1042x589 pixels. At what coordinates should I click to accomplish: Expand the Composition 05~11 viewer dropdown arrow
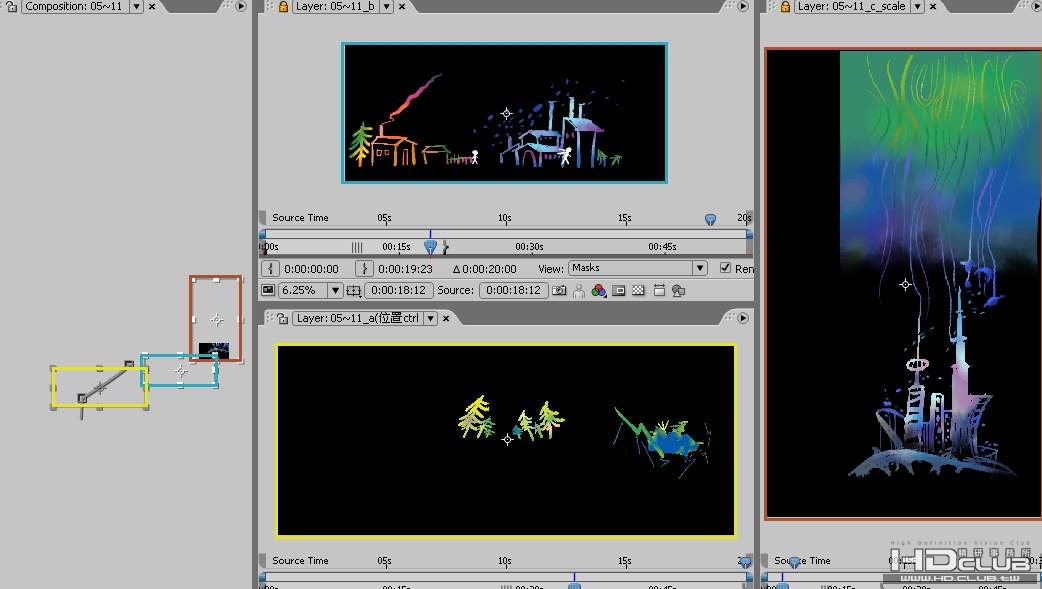(136, 7)
